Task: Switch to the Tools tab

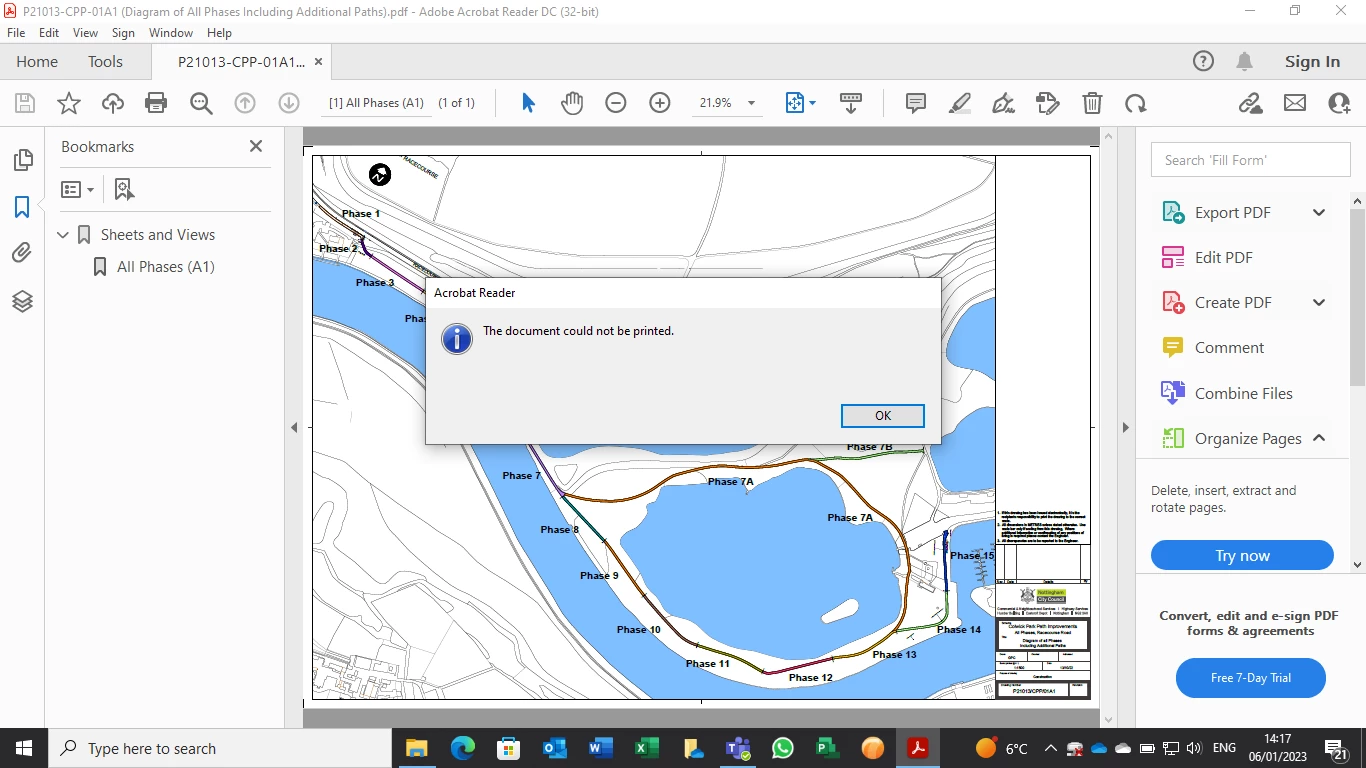Action: (x=105, y=62)
